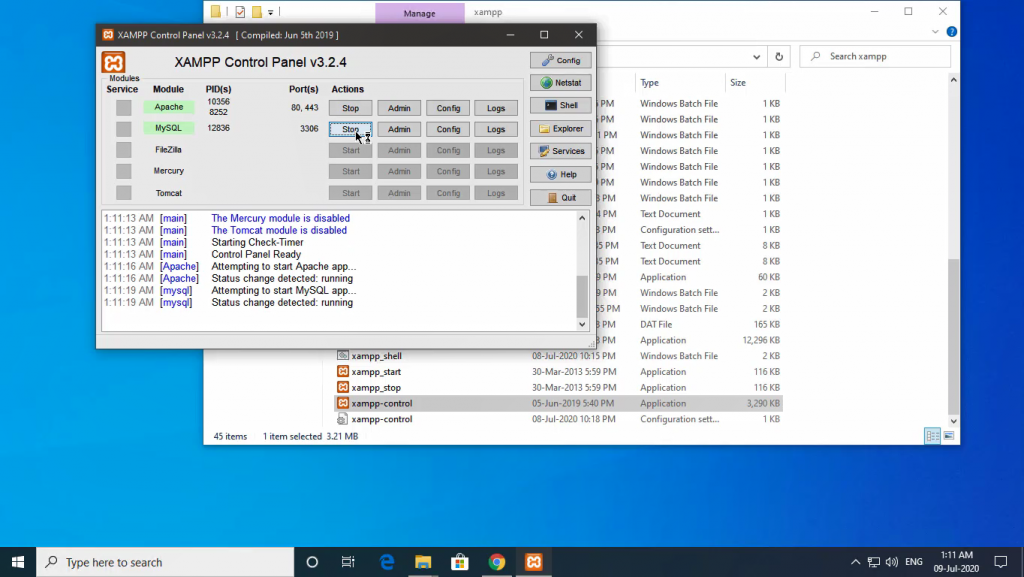Viewport: 1024px width, 577px height.
Task: Expand the Explorer ribbon chevron
Action: [935, 31]
